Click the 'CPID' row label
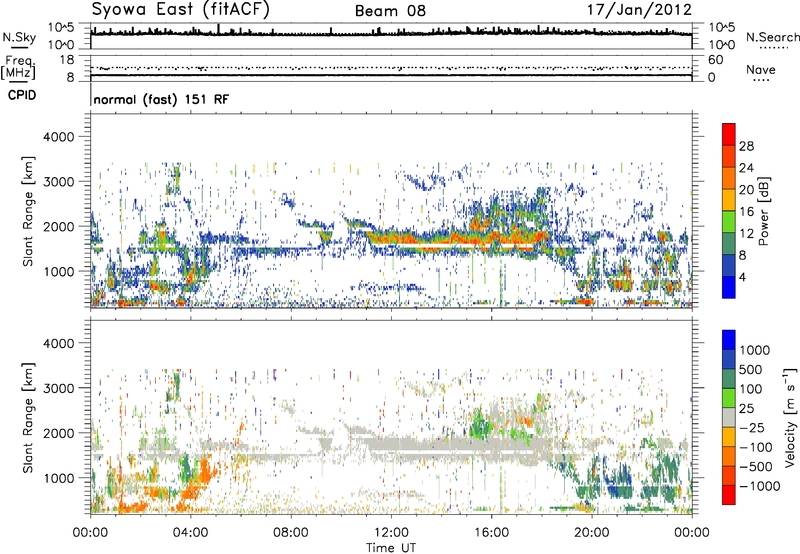The image size is (800, 554). [22, 95]
